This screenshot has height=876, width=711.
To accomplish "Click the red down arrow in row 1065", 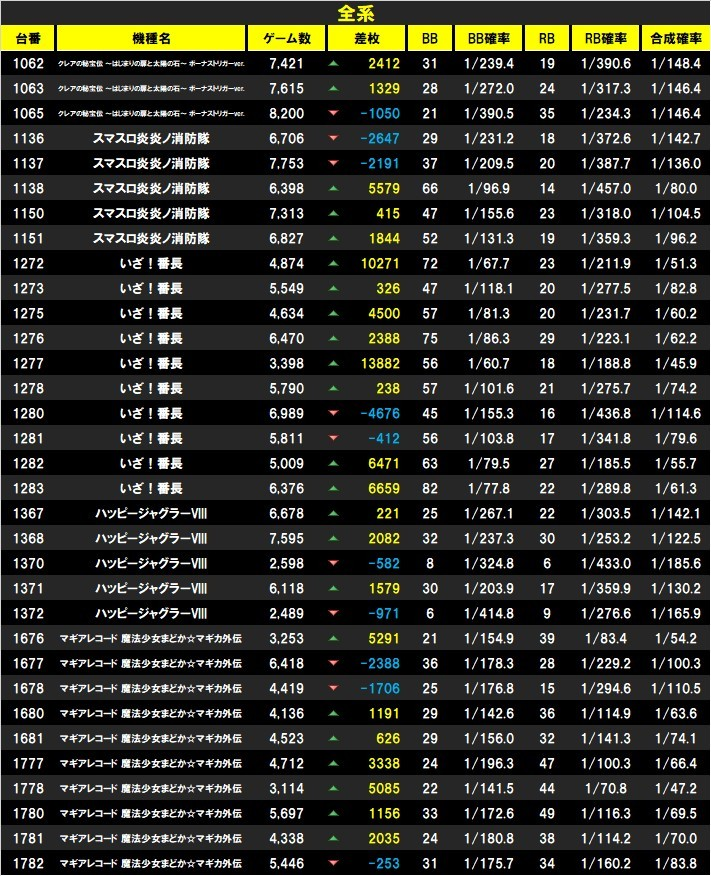I will (x=333, y=113).
